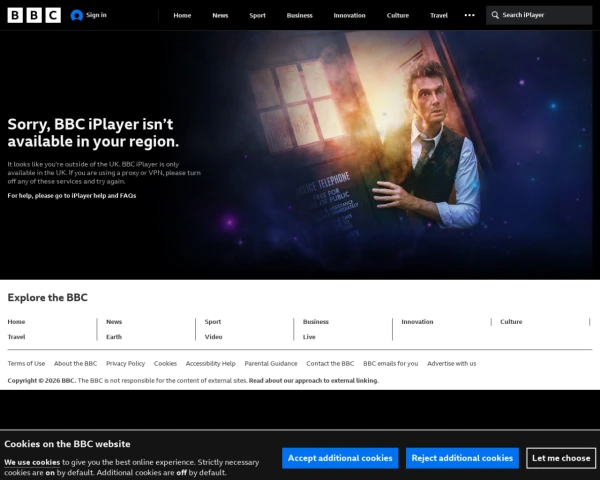The width and height of the screenshot is (600, 480).
Task: Select Innovation in the top navigation
Action: [x=349, y=15]
